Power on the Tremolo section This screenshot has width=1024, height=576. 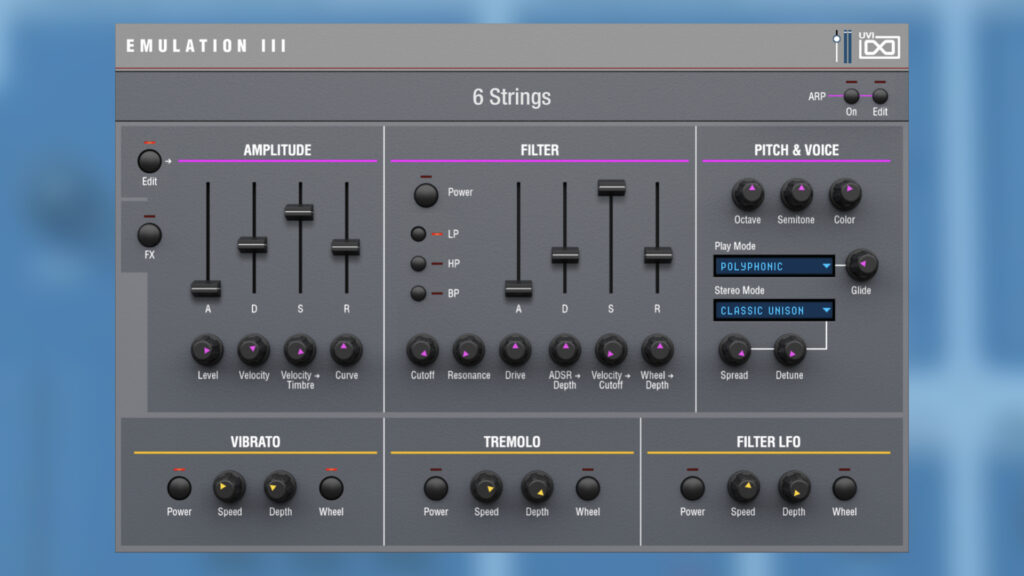click(435, 490)
